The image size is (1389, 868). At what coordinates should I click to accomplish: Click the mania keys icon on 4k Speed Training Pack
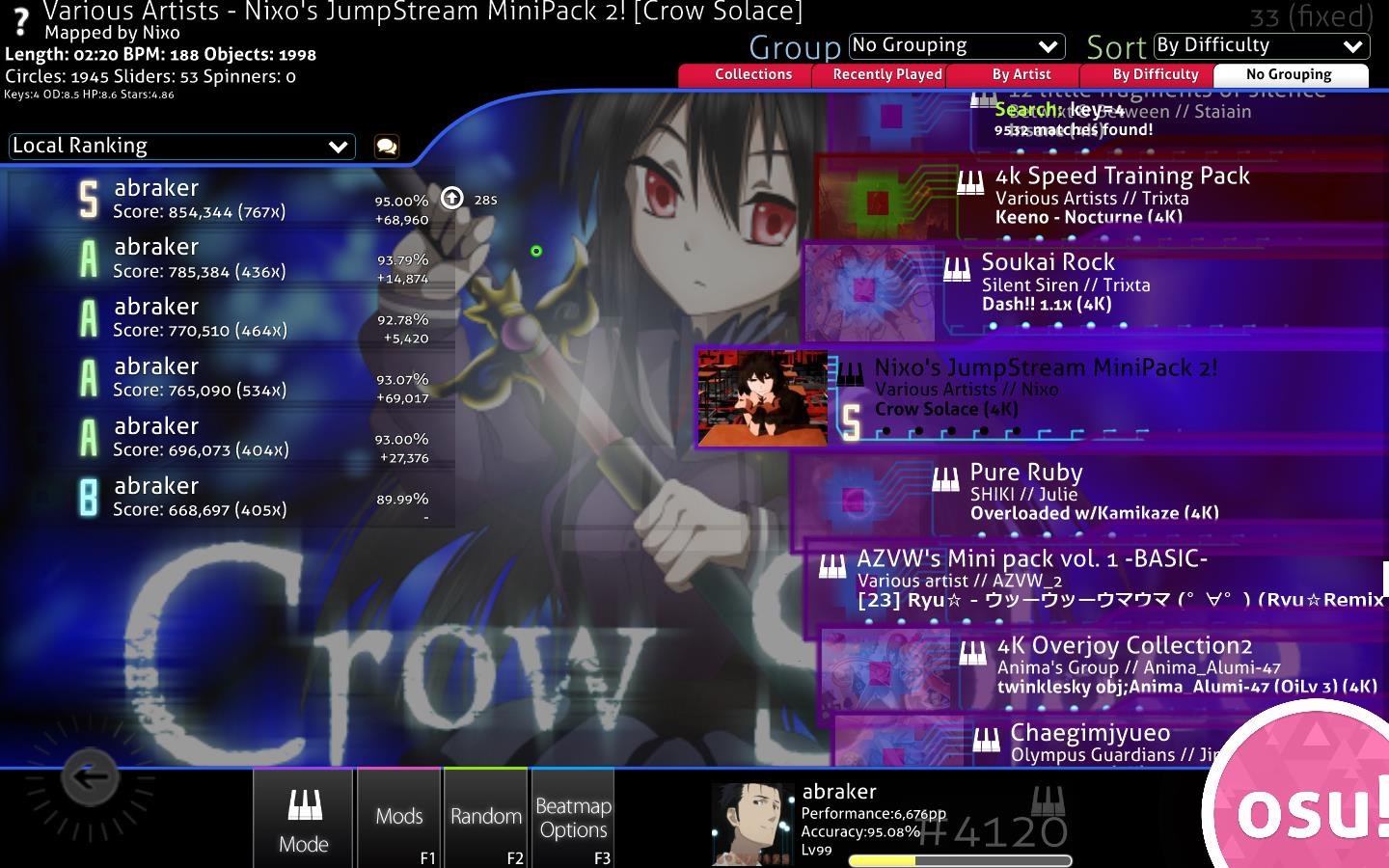click(x=970, y=182)
